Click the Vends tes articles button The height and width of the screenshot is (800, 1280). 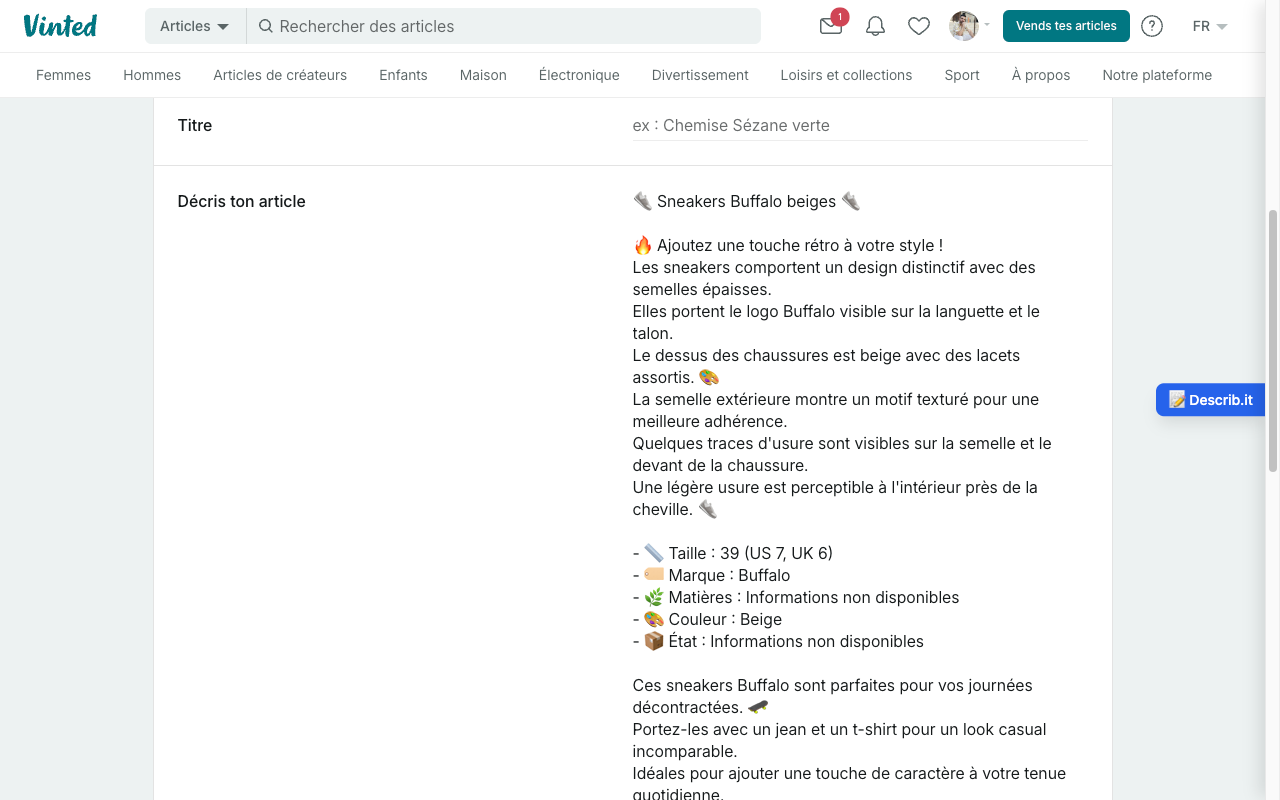coord(1066,26)
